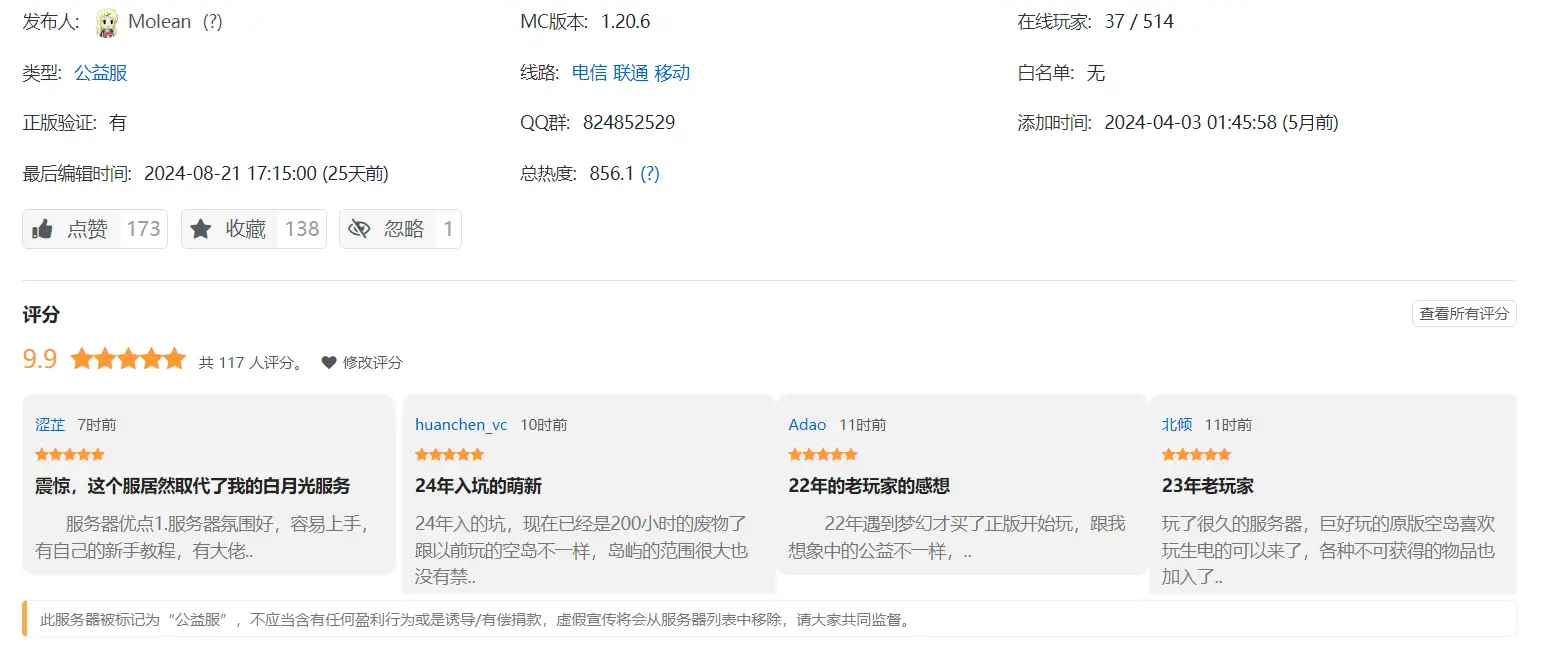Select the 电信 line link
This screenshot has width=1551, height=647.
[589, 72]
